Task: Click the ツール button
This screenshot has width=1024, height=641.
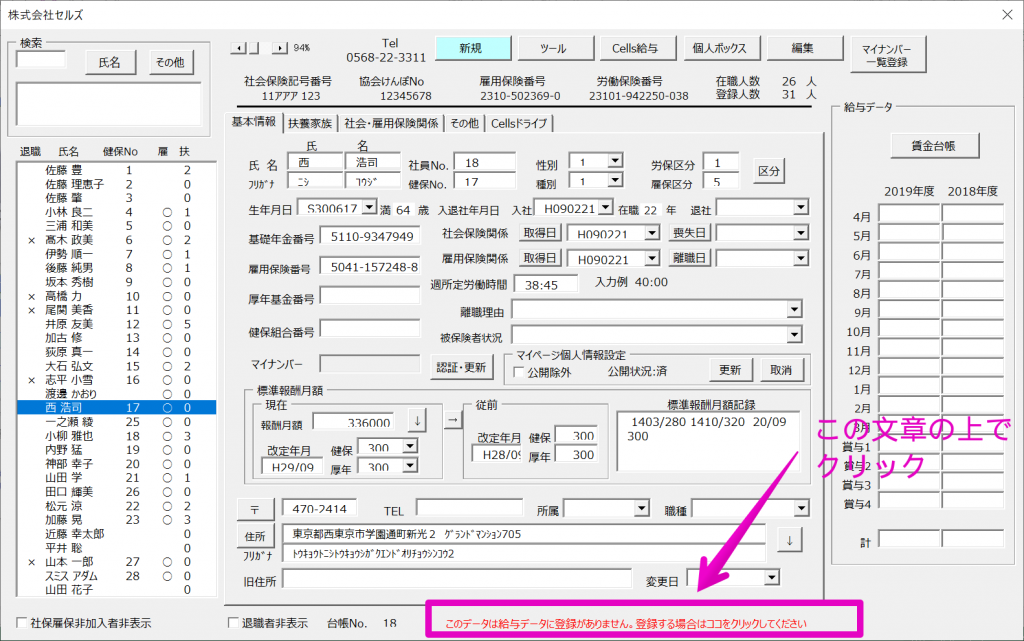Action: 555,48
